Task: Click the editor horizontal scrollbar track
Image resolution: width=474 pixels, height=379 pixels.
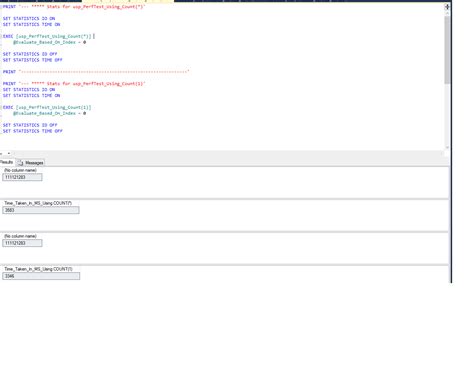Action: [x=228, y=154]
